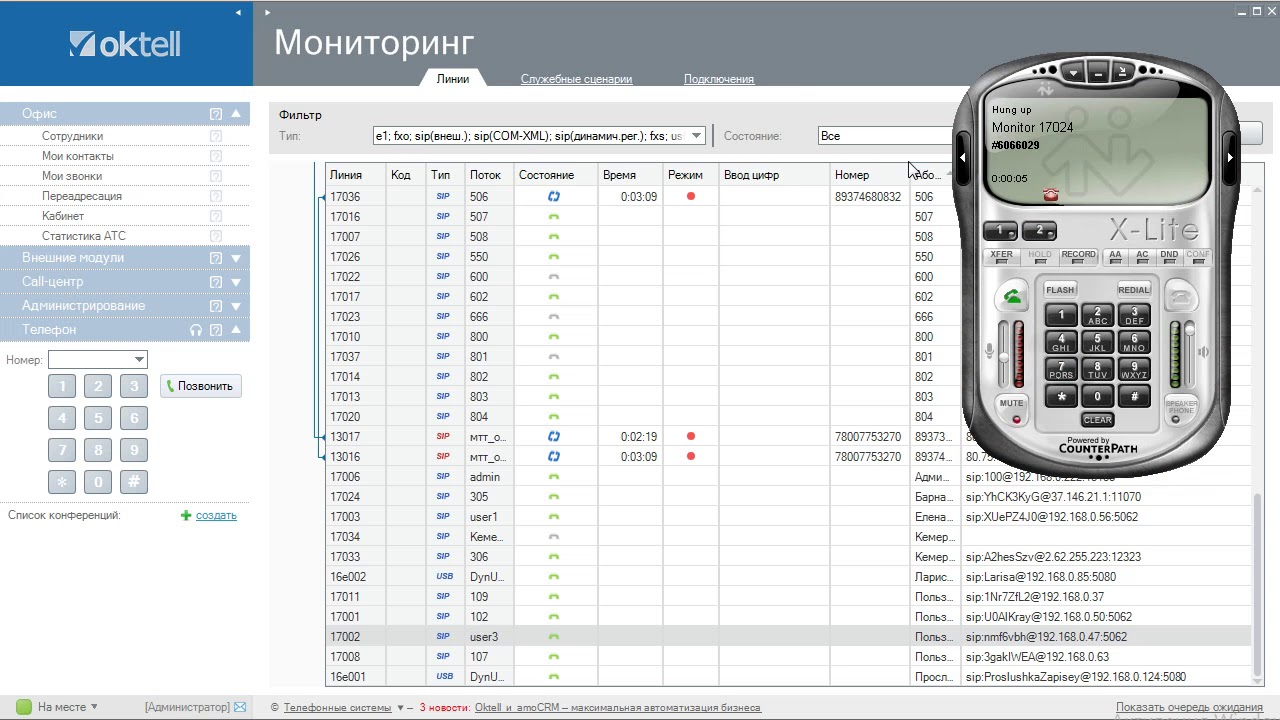Open the Подключения tab
Image resolution: width=1280 pixels, height=720 pixels.
(719, 79)
